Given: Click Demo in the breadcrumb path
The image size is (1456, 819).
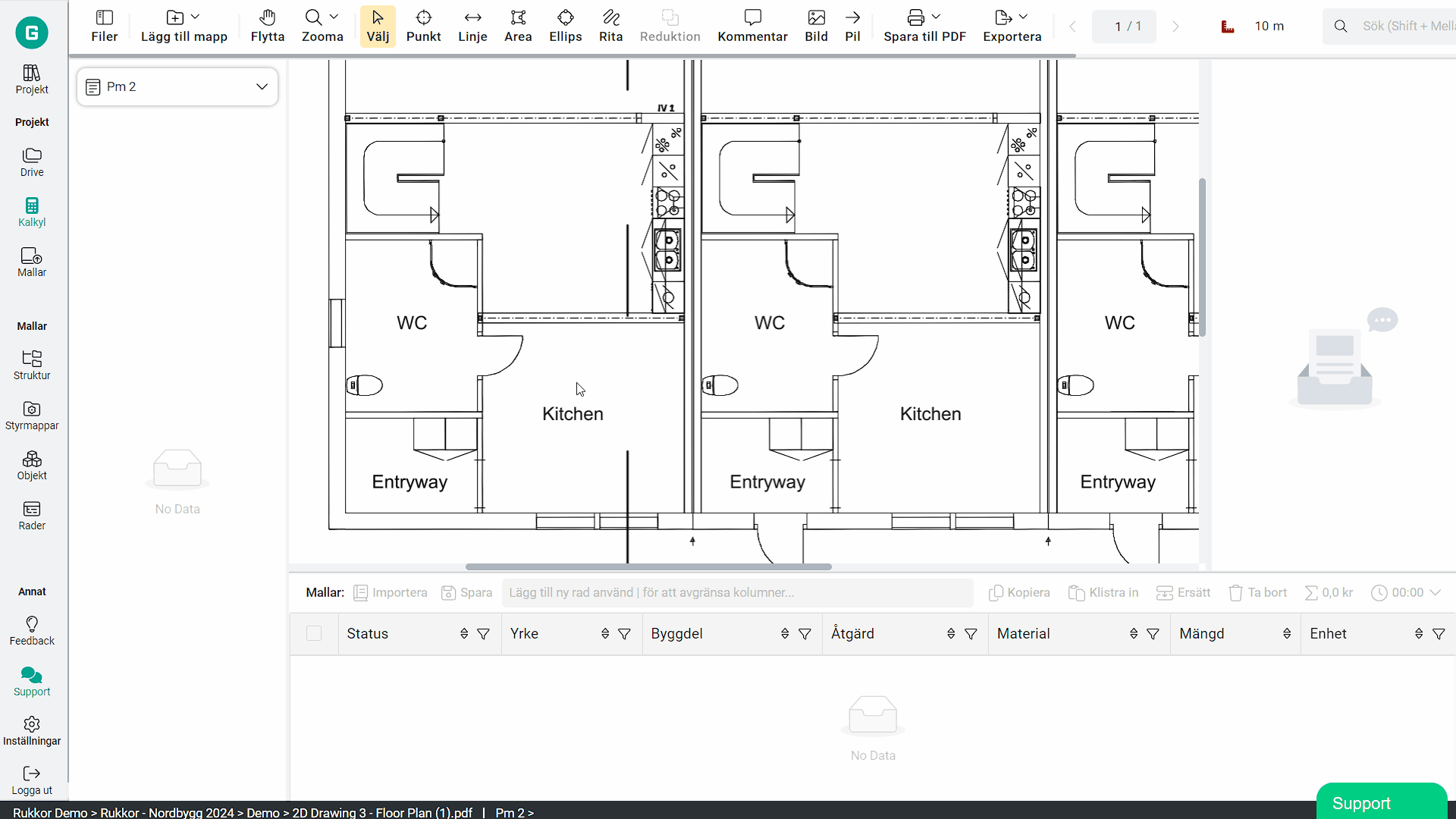Looking at the screenshot, I should [263, 812].
